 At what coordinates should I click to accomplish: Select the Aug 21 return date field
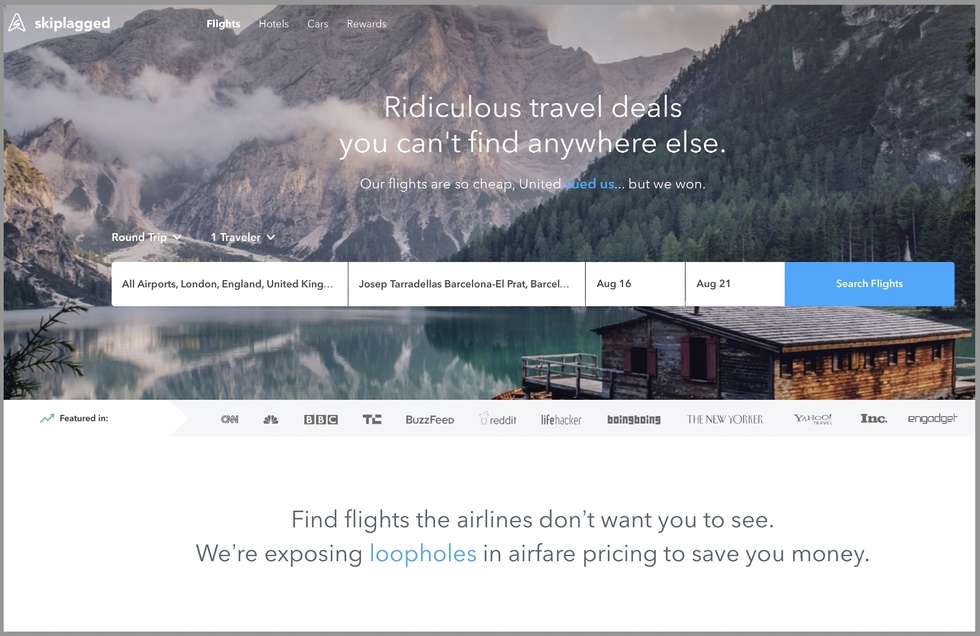(735, 284)
